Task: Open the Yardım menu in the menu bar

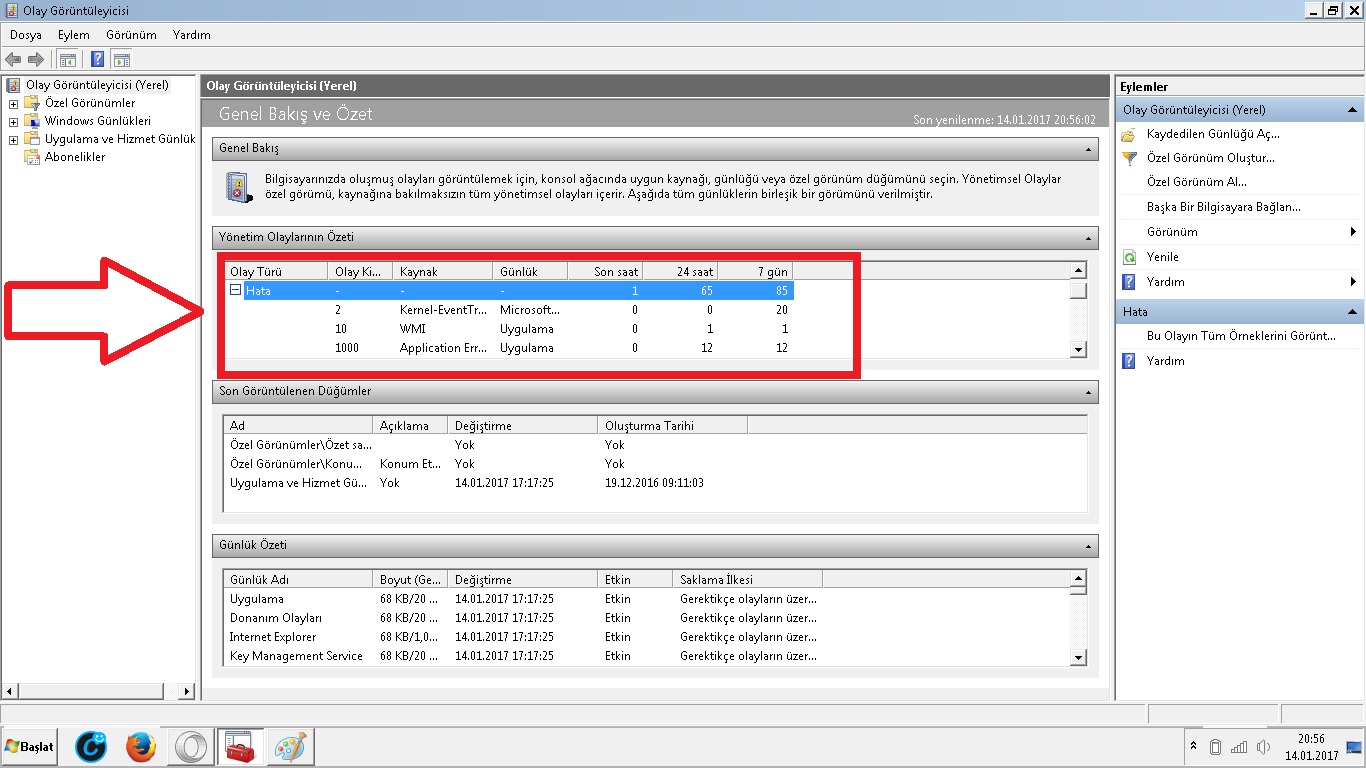Action: (x=192, y=35)
